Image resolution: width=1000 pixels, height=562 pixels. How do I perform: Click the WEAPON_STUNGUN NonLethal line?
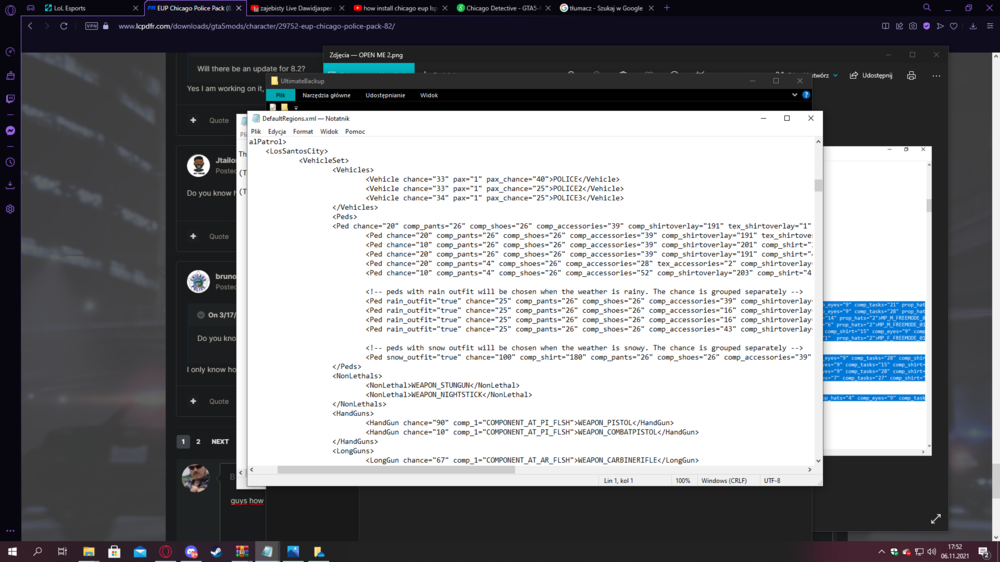point(443,385)
